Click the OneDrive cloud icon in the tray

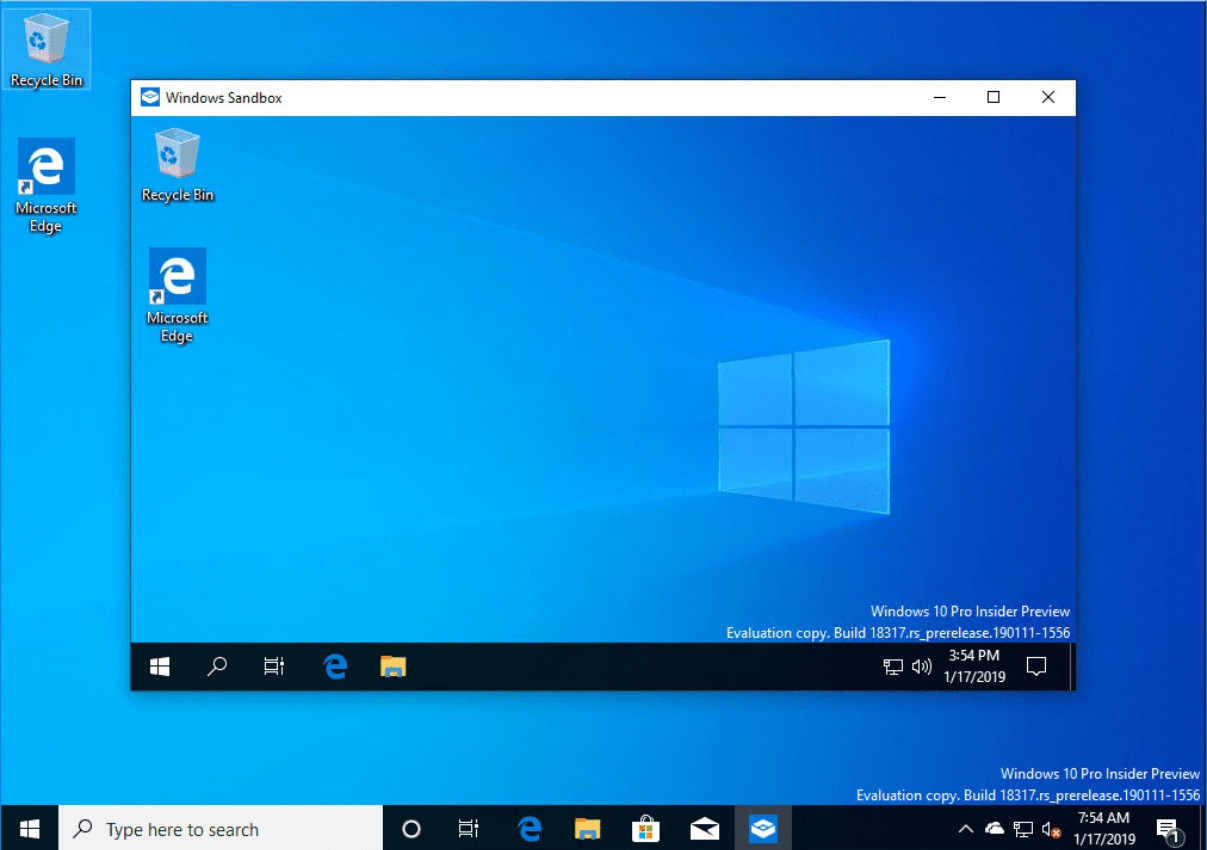point(995,828)
